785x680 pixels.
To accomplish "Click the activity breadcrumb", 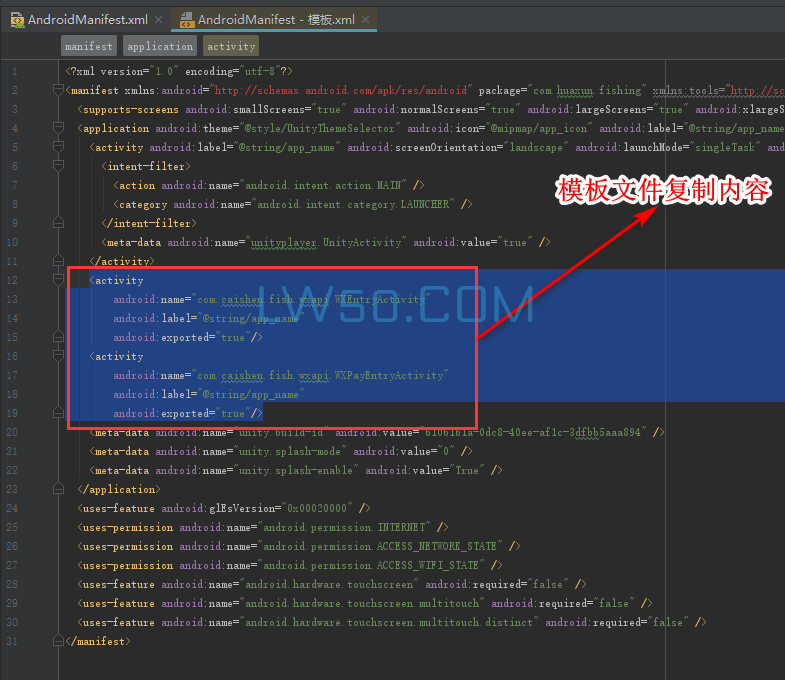I will pyautogui.click(x=231, y=46).
